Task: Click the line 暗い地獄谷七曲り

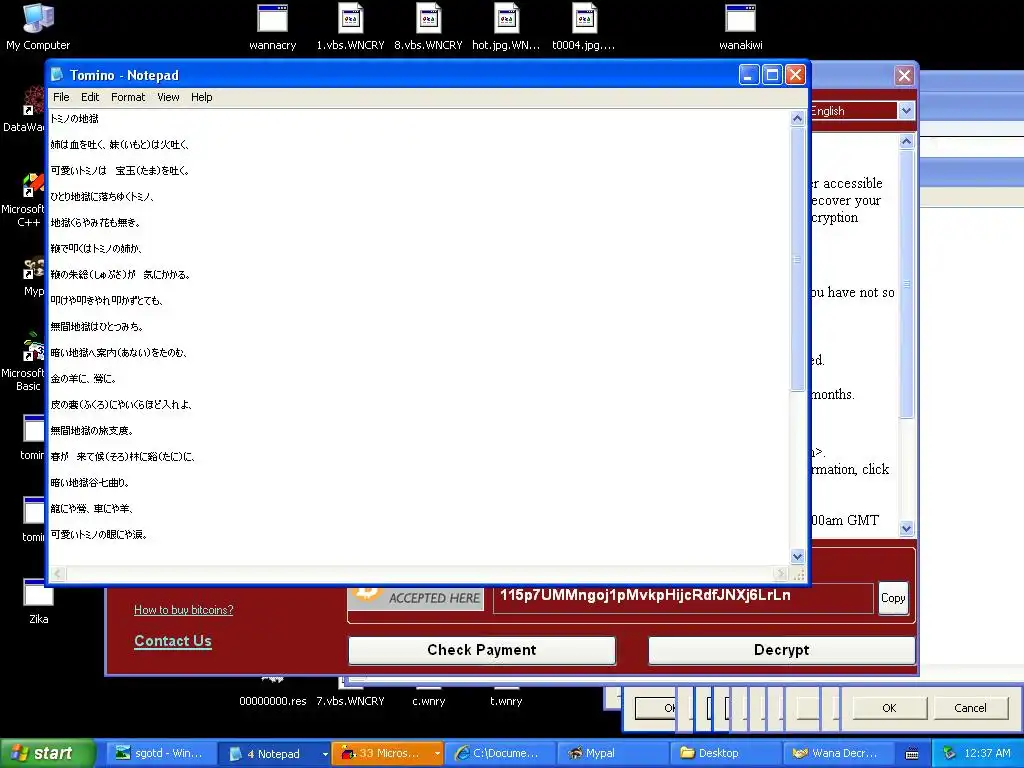Action: [90, 483]
